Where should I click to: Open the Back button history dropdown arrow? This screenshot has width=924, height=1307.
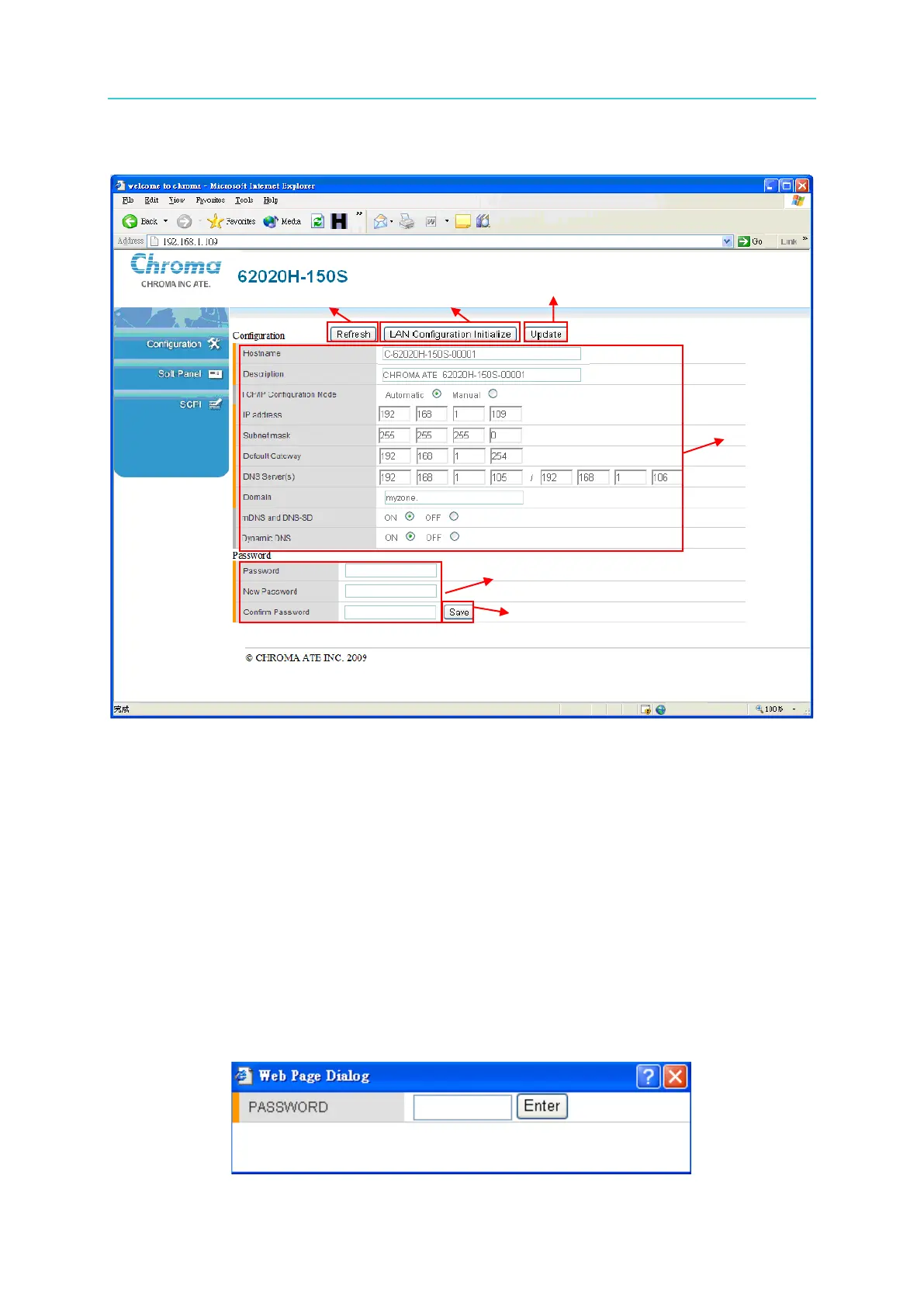pos(165,221)
